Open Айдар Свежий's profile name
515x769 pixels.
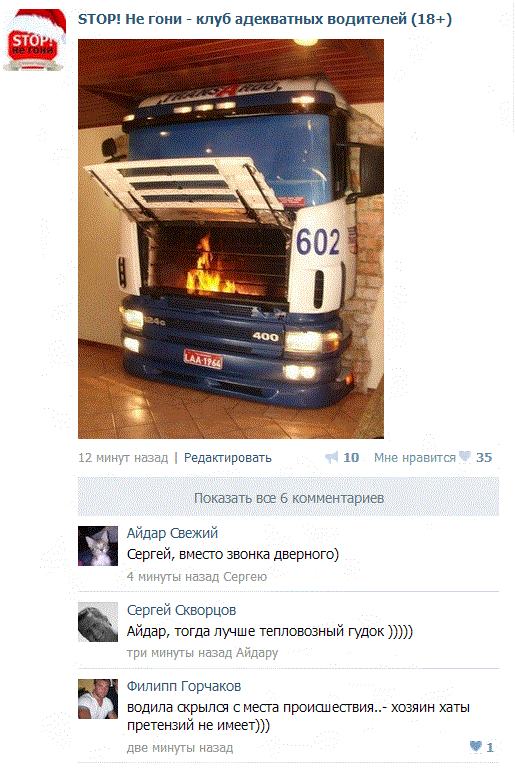[172, 533]
